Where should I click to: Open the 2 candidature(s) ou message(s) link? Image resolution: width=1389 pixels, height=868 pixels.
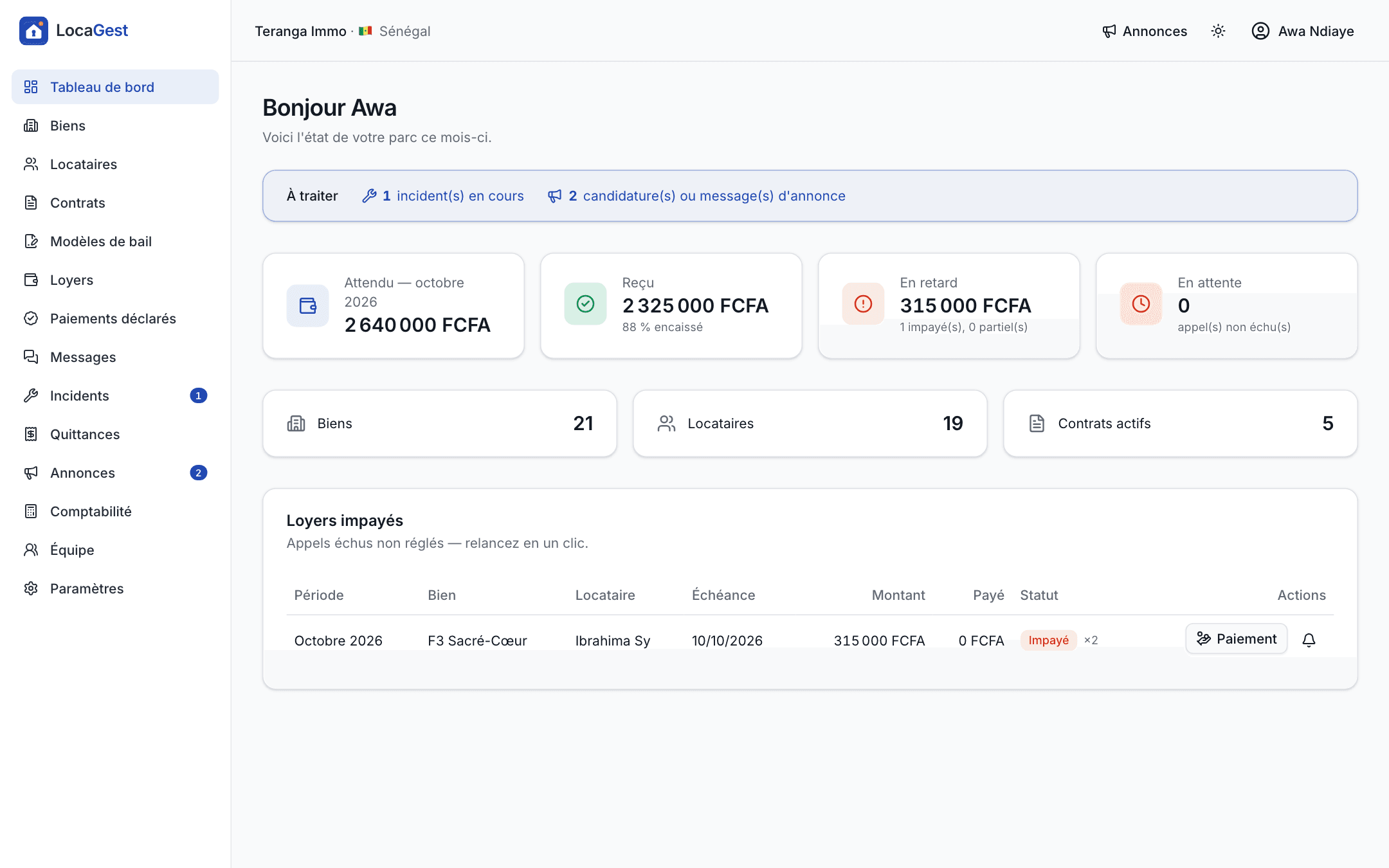(696, 196)
